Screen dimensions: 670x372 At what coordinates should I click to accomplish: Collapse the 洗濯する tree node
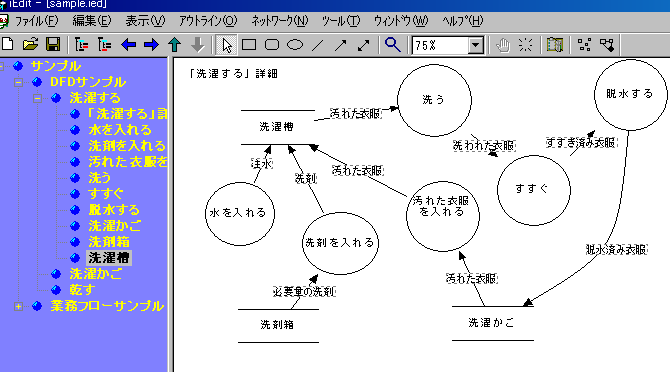click(x=38, y=98)
